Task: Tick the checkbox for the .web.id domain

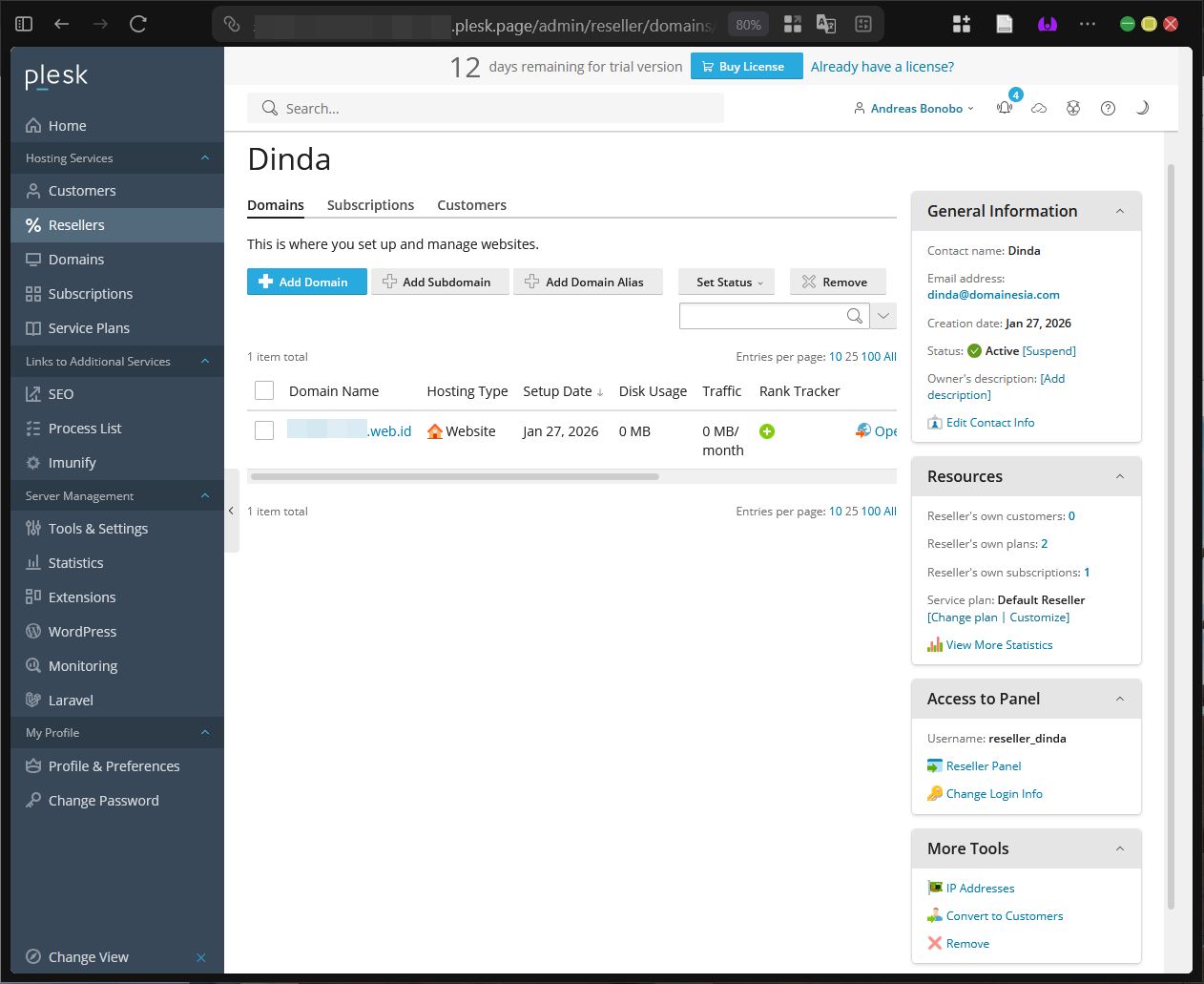Action: (264, 430)
